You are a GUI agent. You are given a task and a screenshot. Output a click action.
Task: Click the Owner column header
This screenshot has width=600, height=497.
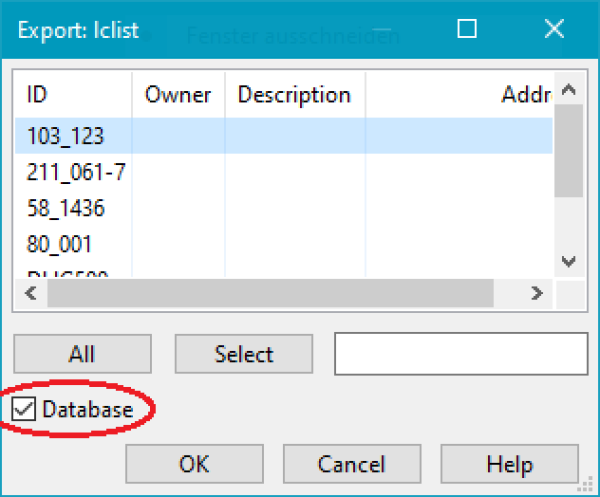tap(178, 95)
